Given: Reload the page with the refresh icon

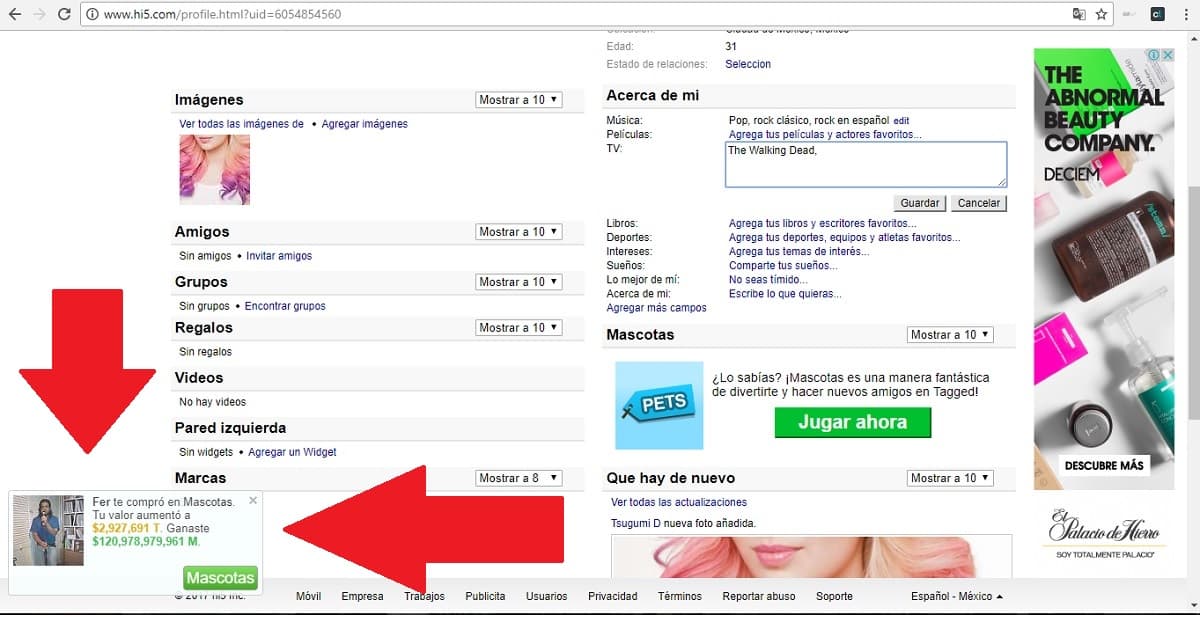Looking at the screenshot, I should coord(64,15).
